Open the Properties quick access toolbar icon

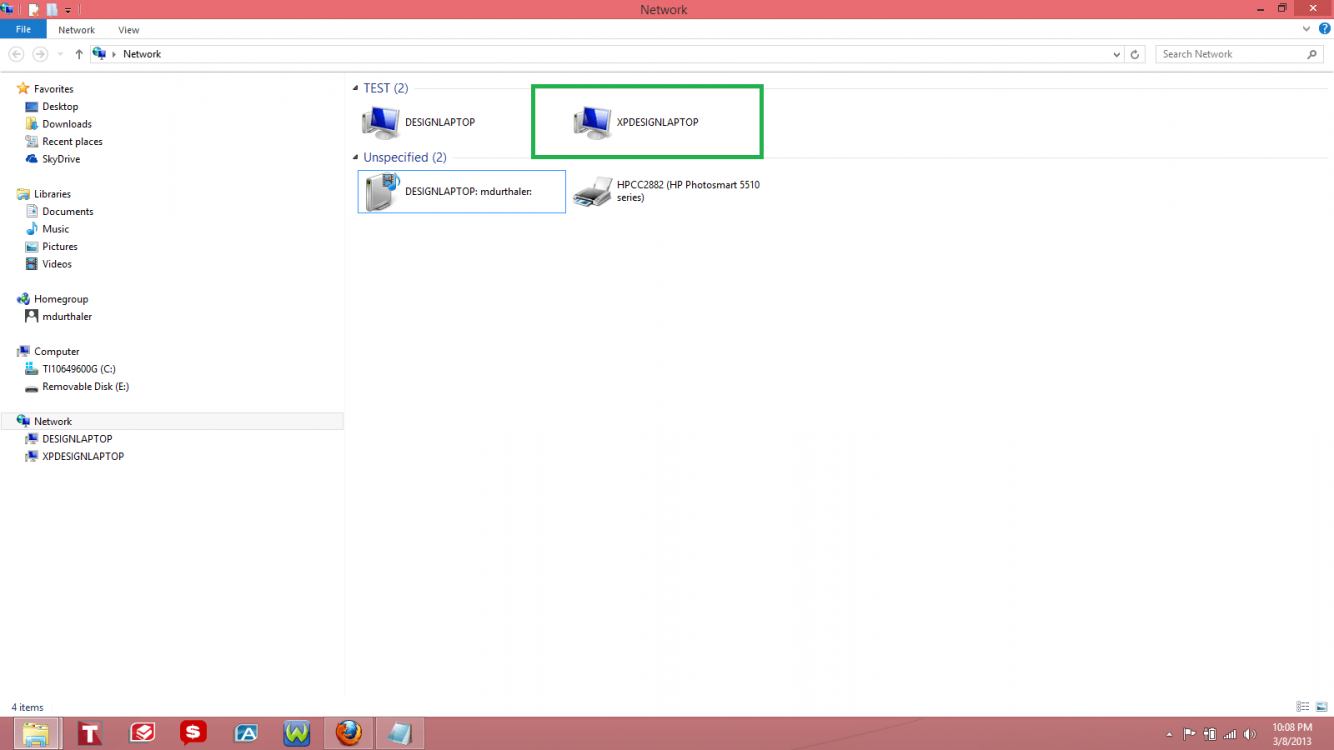33,9
